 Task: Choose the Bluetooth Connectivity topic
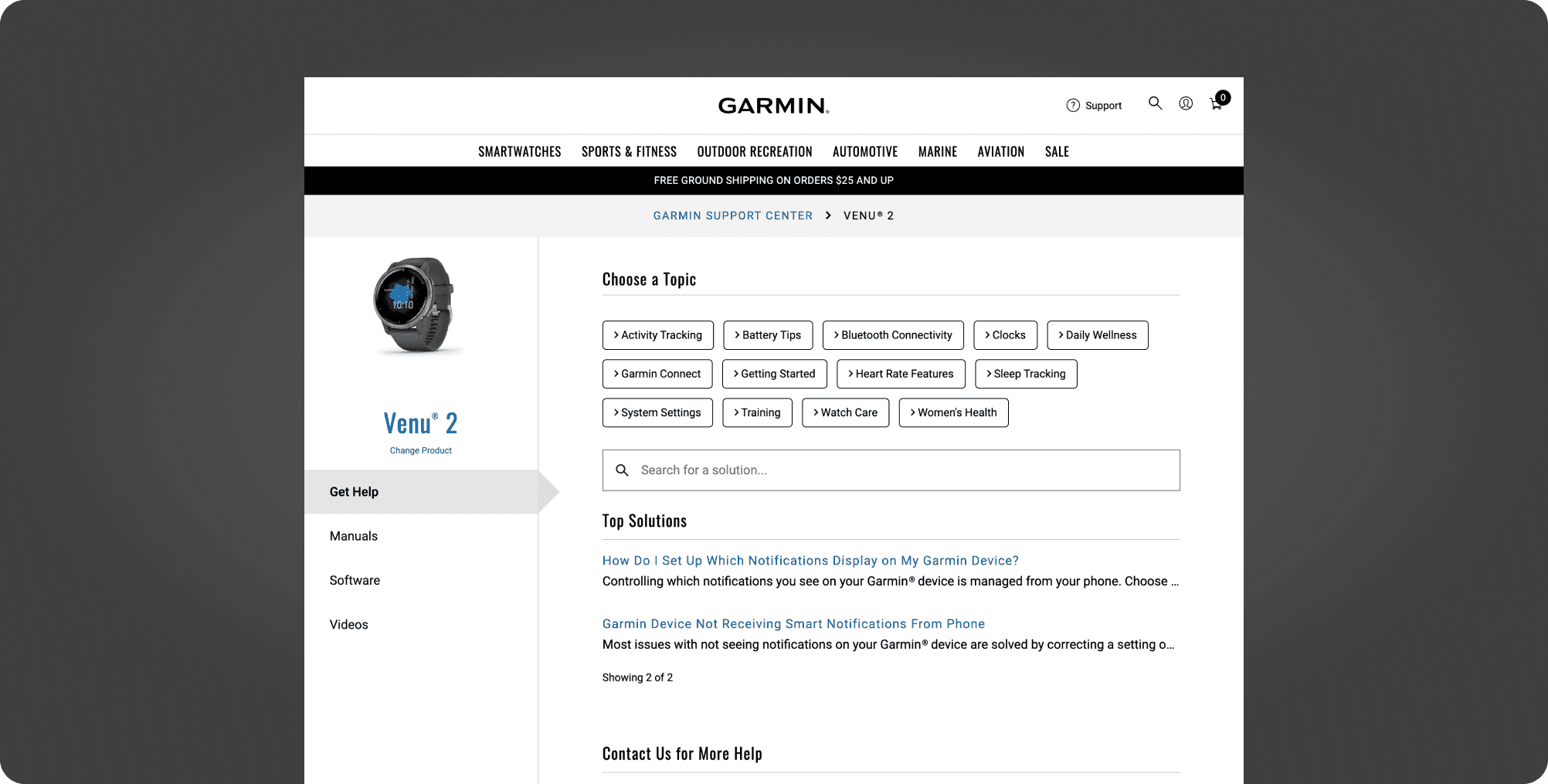point(893,335)
